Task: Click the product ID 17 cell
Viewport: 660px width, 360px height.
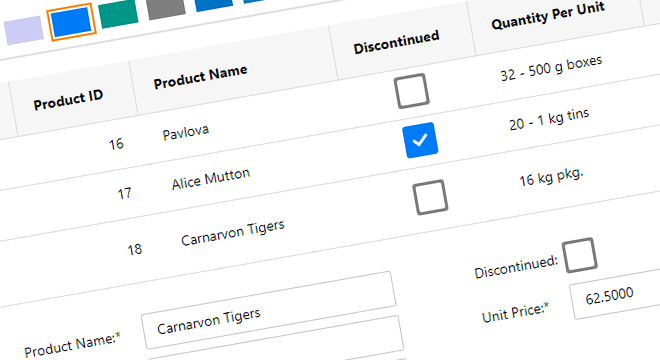Action: [x=124, y=193]
